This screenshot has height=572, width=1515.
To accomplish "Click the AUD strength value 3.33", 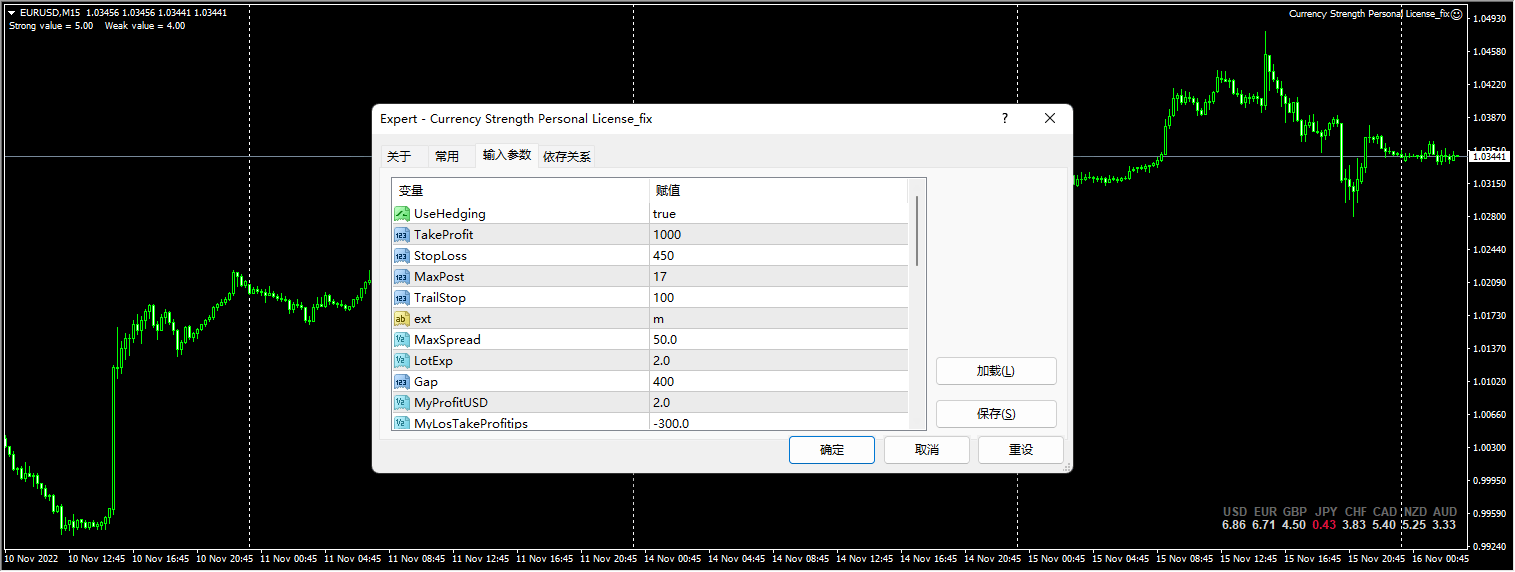I will [1444, 525].
